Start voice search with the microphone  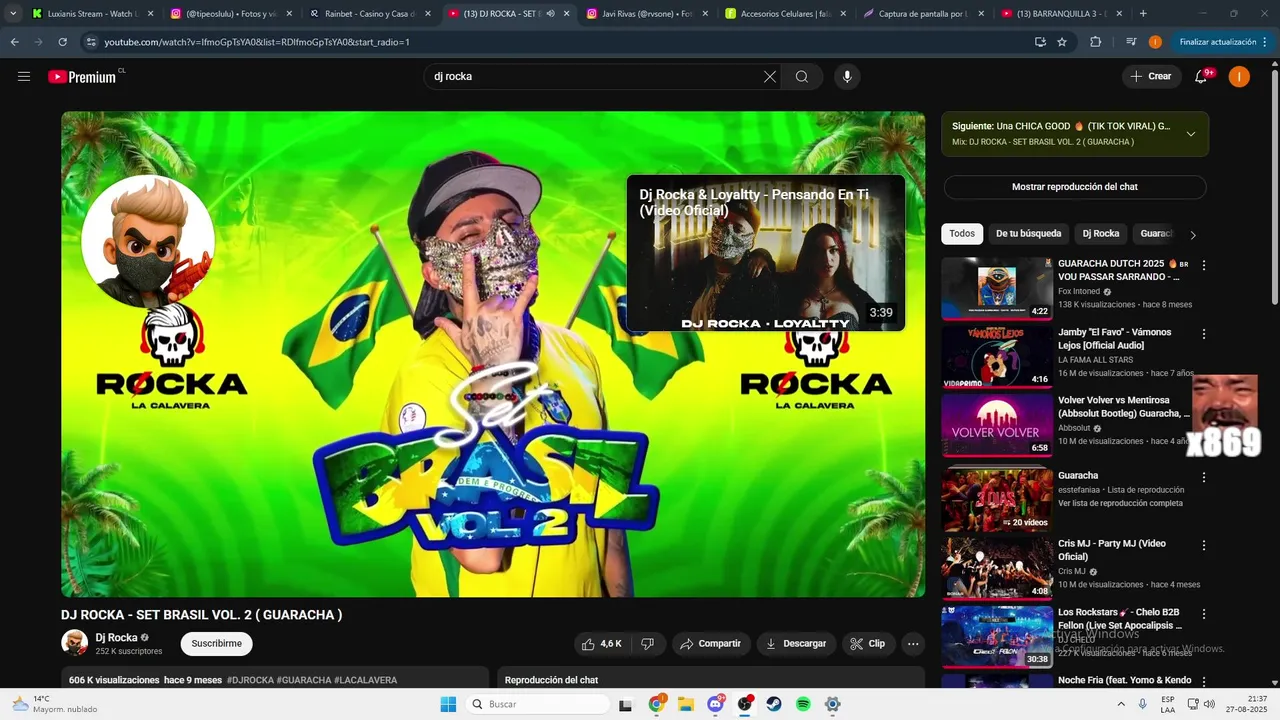[847, 76]
